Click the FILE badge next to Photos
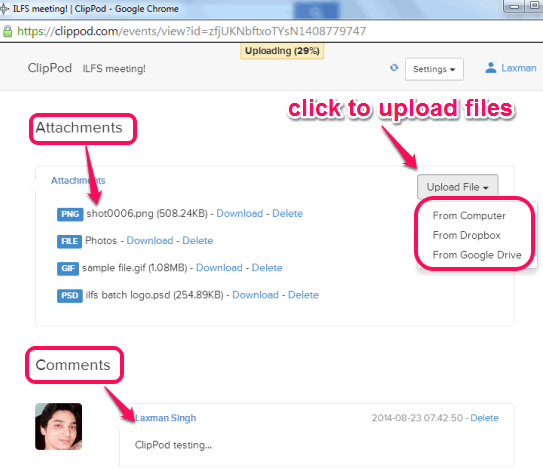This screenshot has height=468, width=543. click(69, 241)
